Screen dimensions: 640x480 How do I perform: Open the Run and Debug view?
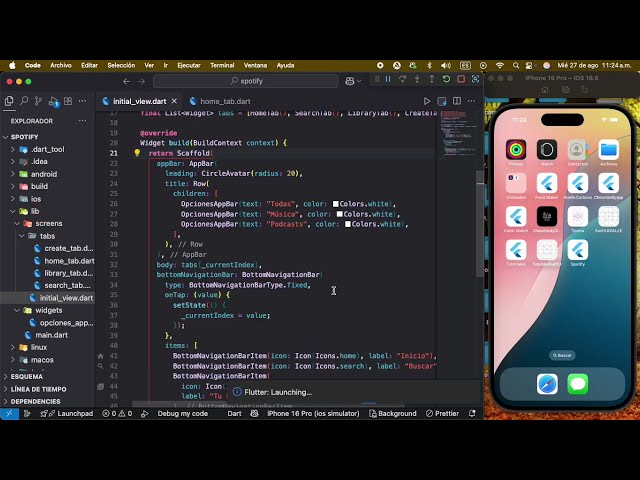(53, 101)
